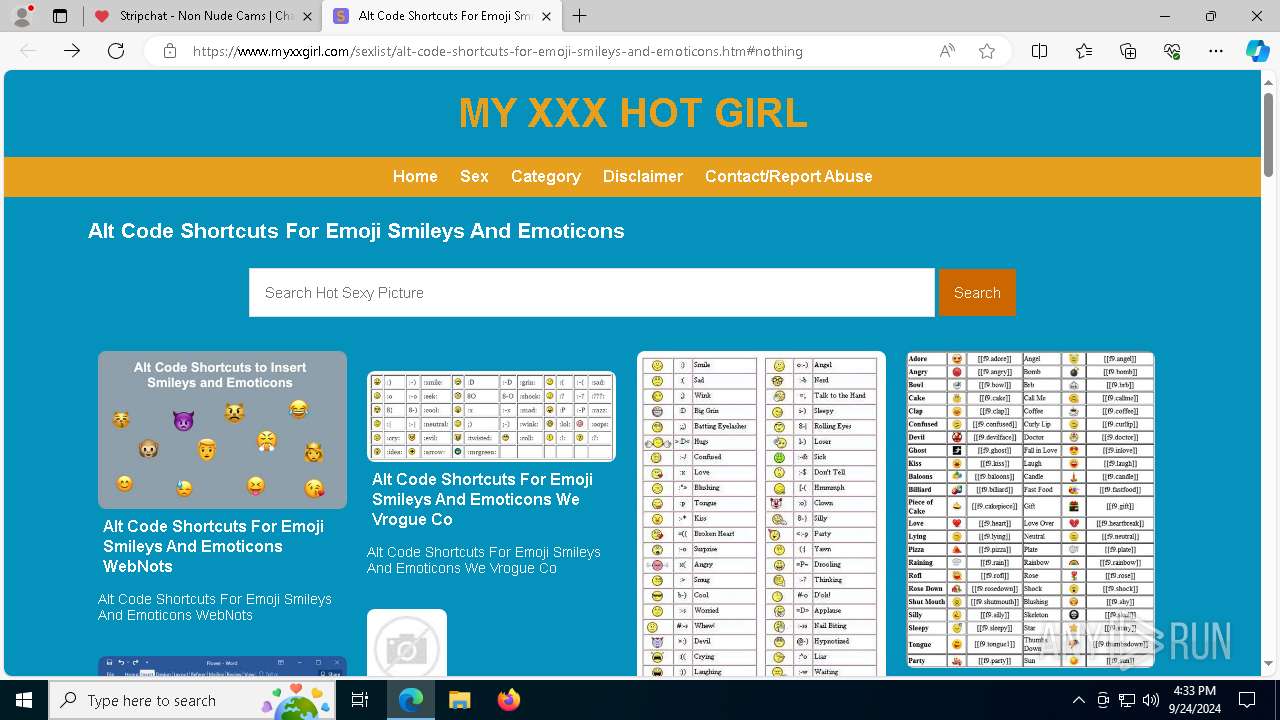Open the Favorites list
1280x720 pixels.
(x=1084, y=51)
